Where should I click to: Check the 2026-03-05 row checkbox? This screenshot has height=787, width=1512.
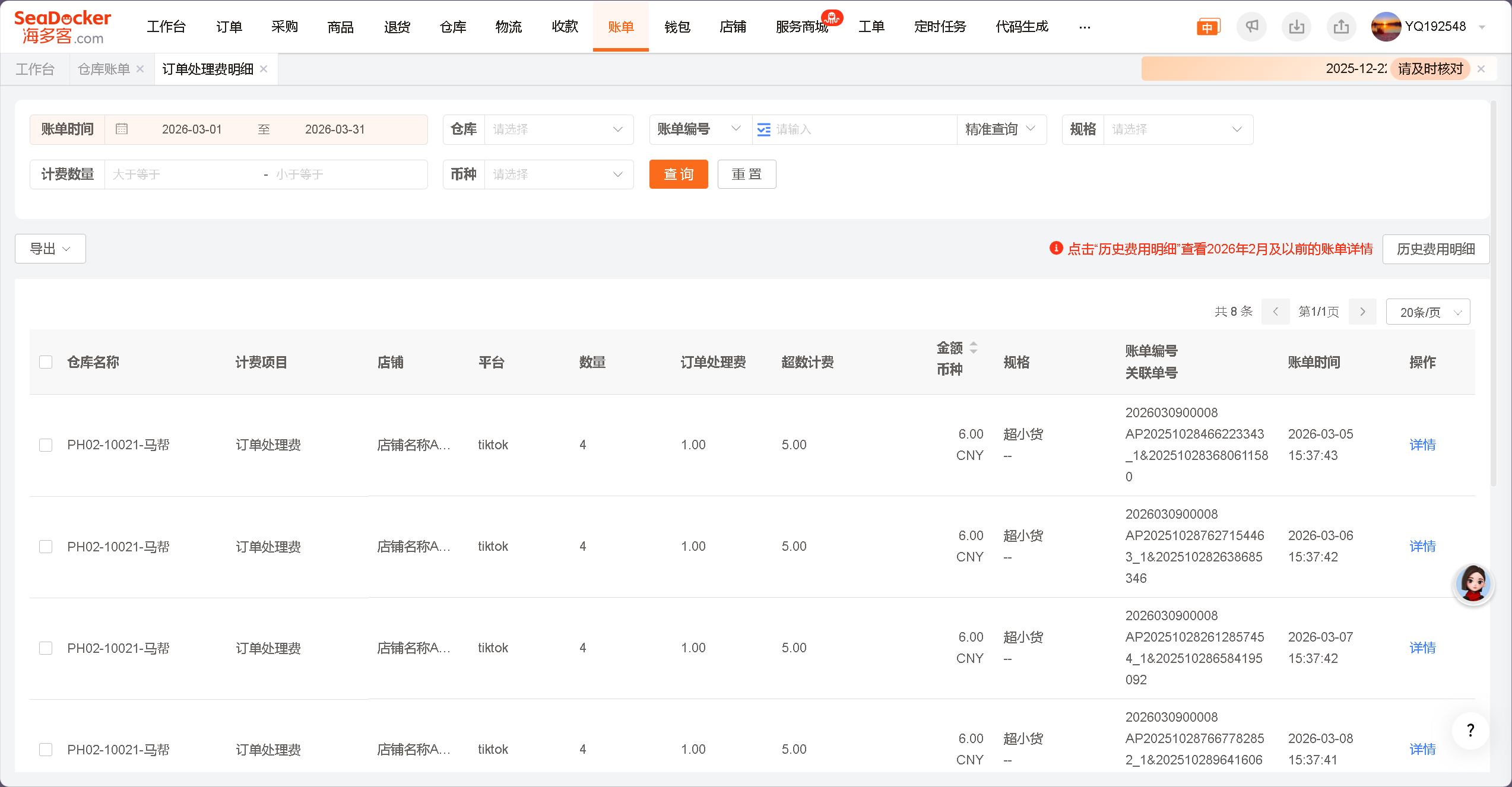pos(46,445)
